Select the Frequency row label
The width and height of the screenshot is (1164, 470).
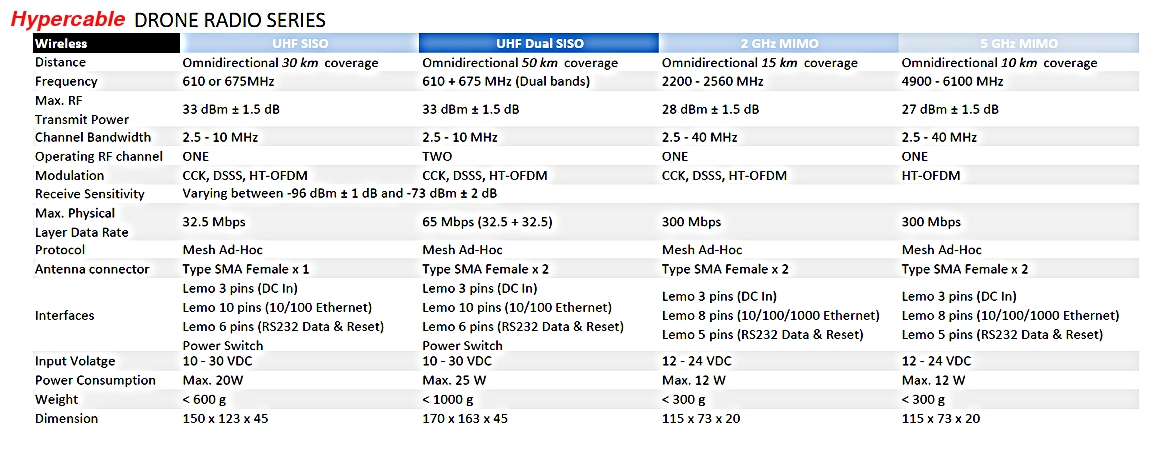coord(66,82)
